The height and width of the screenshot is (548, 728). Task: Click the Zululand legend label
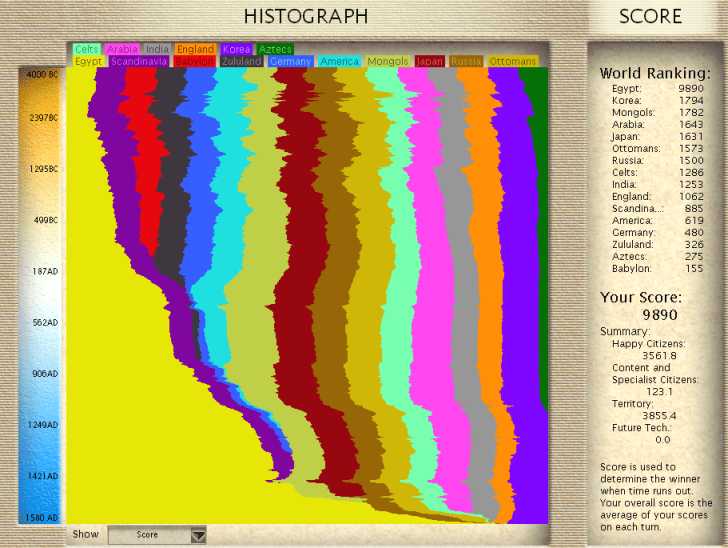[x=241, y=62]
